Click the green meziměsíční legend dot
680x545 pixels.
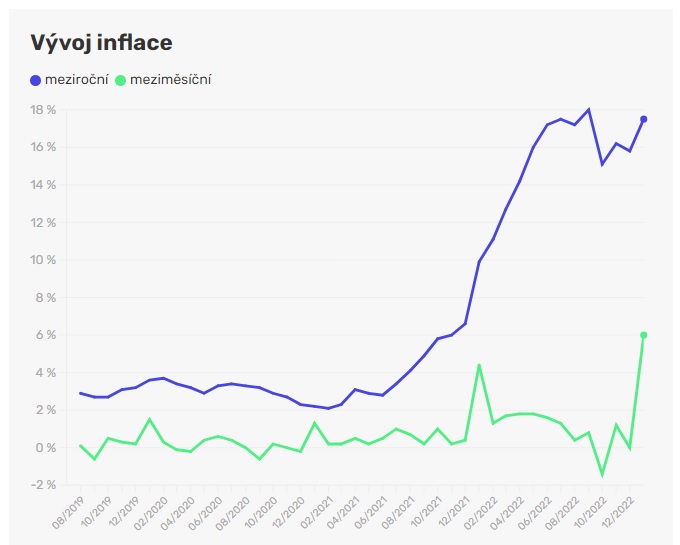tap(121, 79)
